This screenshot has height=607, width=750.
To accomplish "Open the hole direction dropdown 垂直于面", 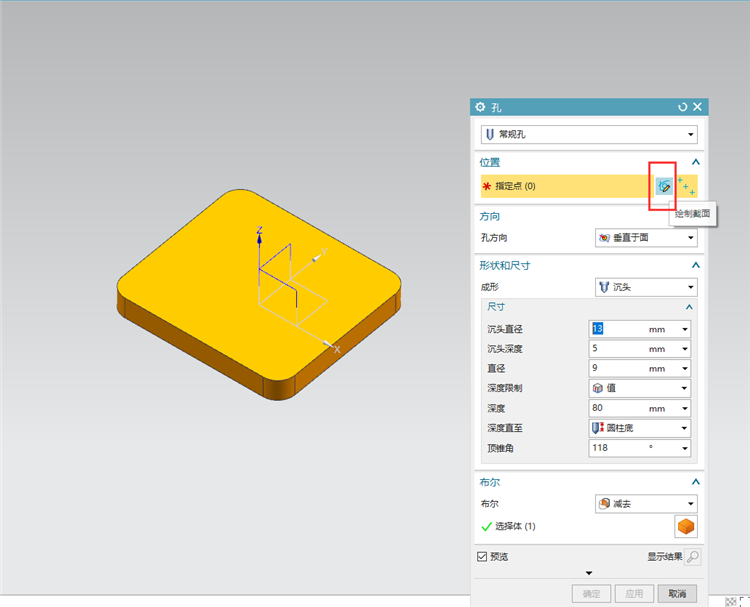I will pos(646,238).
